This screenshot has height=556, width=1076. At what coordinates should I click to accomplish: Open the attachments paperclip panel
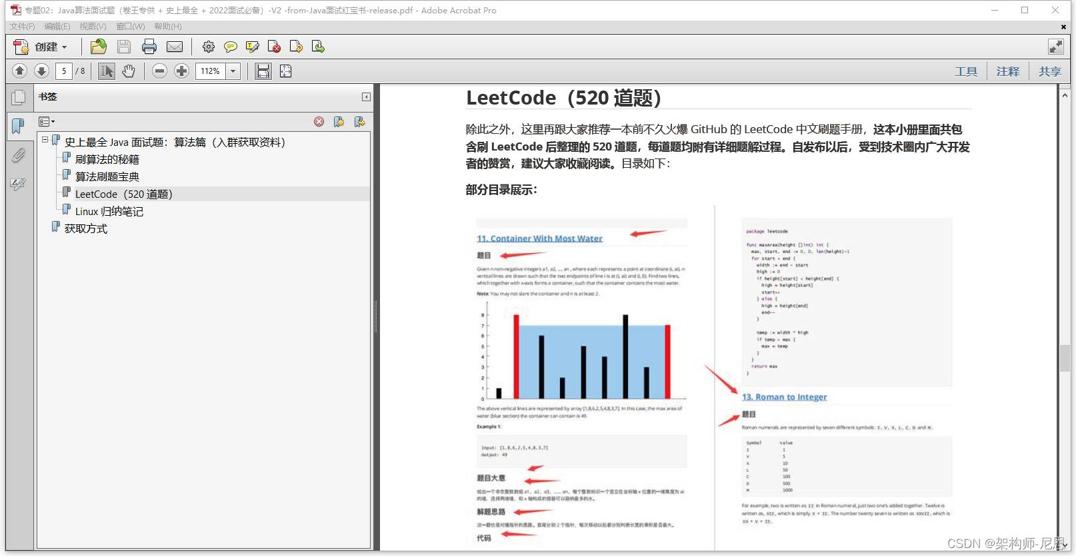[19, 155]
